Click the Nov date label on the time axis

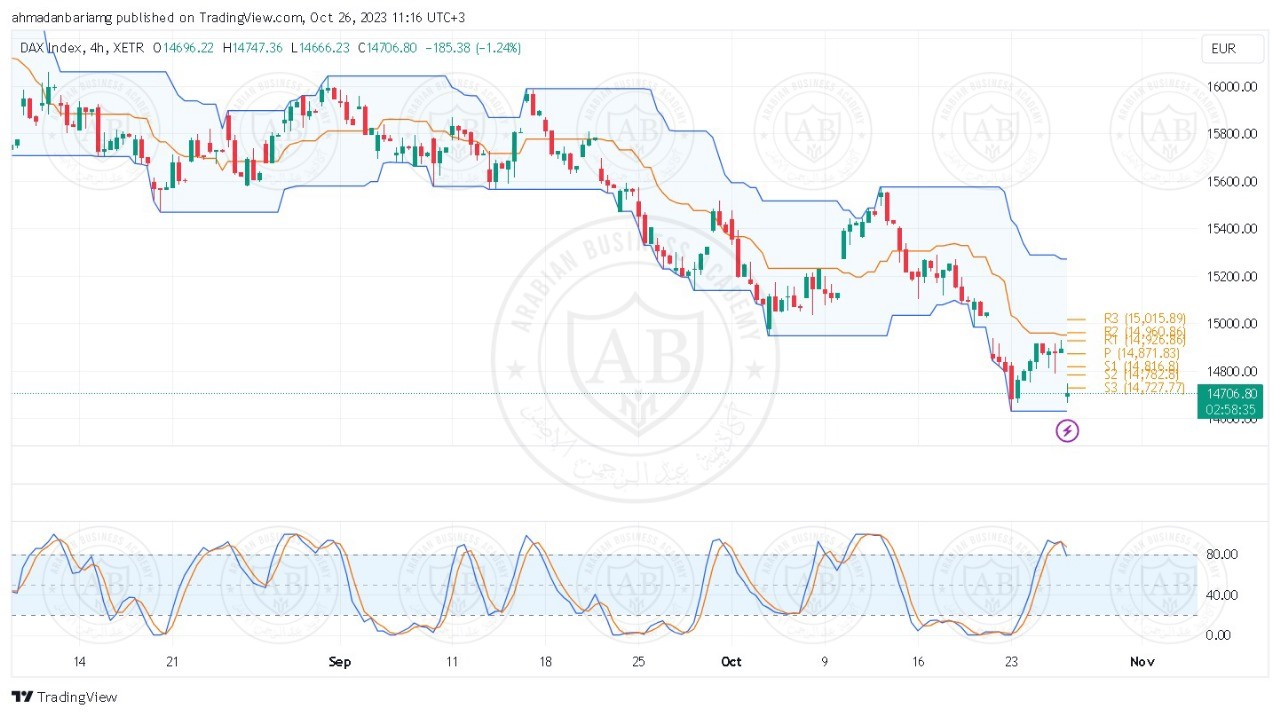[1141, 662]
